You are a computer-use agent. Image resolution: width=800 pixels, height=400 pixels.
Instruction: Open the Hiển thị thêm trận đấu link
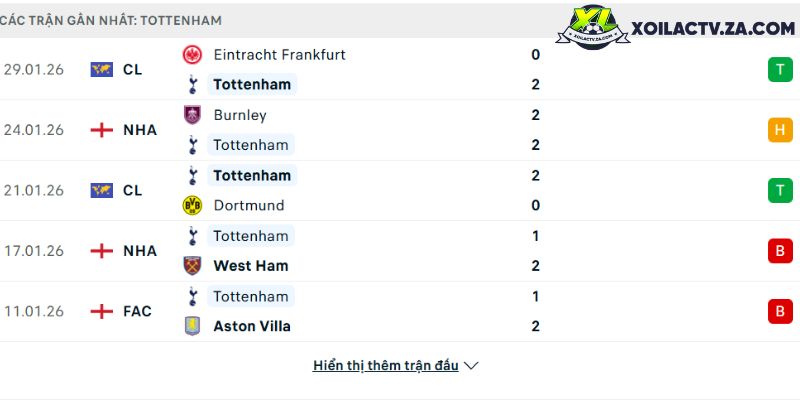click(385, 366)
